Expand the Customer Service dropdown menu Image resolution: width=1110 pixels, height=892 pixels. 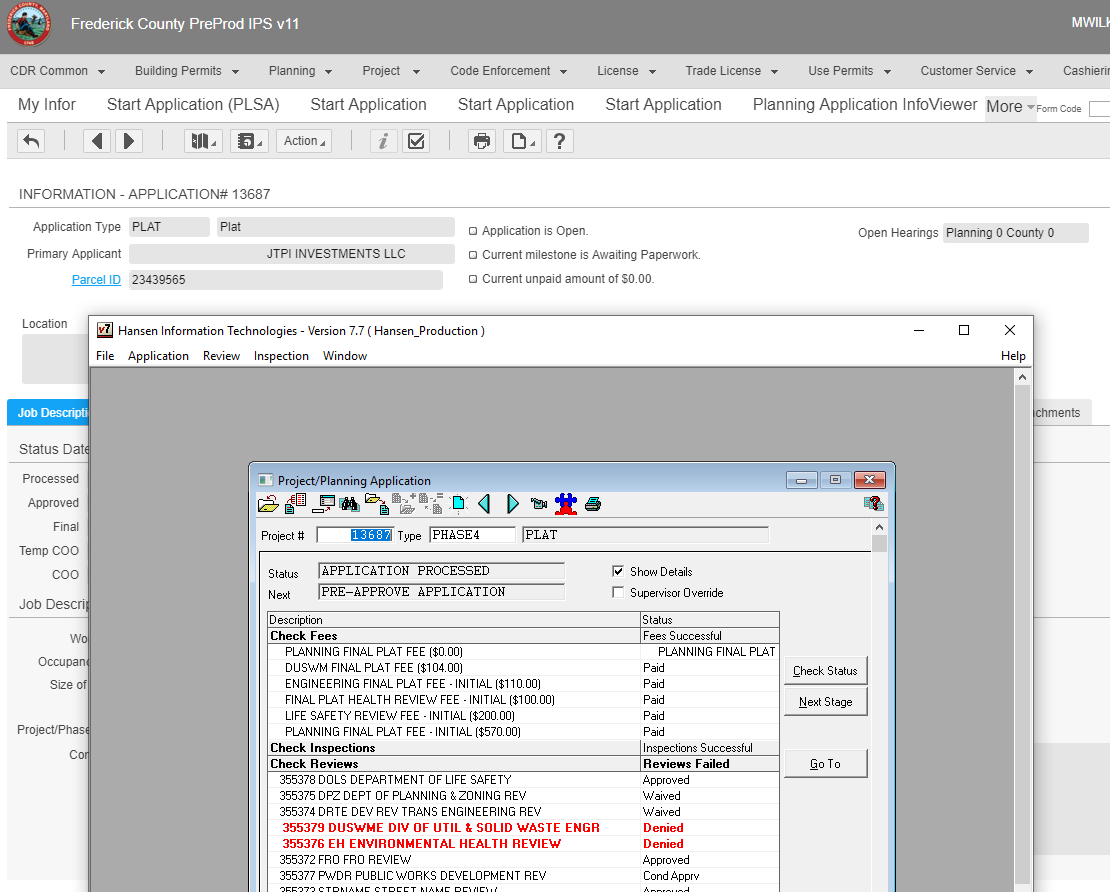(976, 71)
